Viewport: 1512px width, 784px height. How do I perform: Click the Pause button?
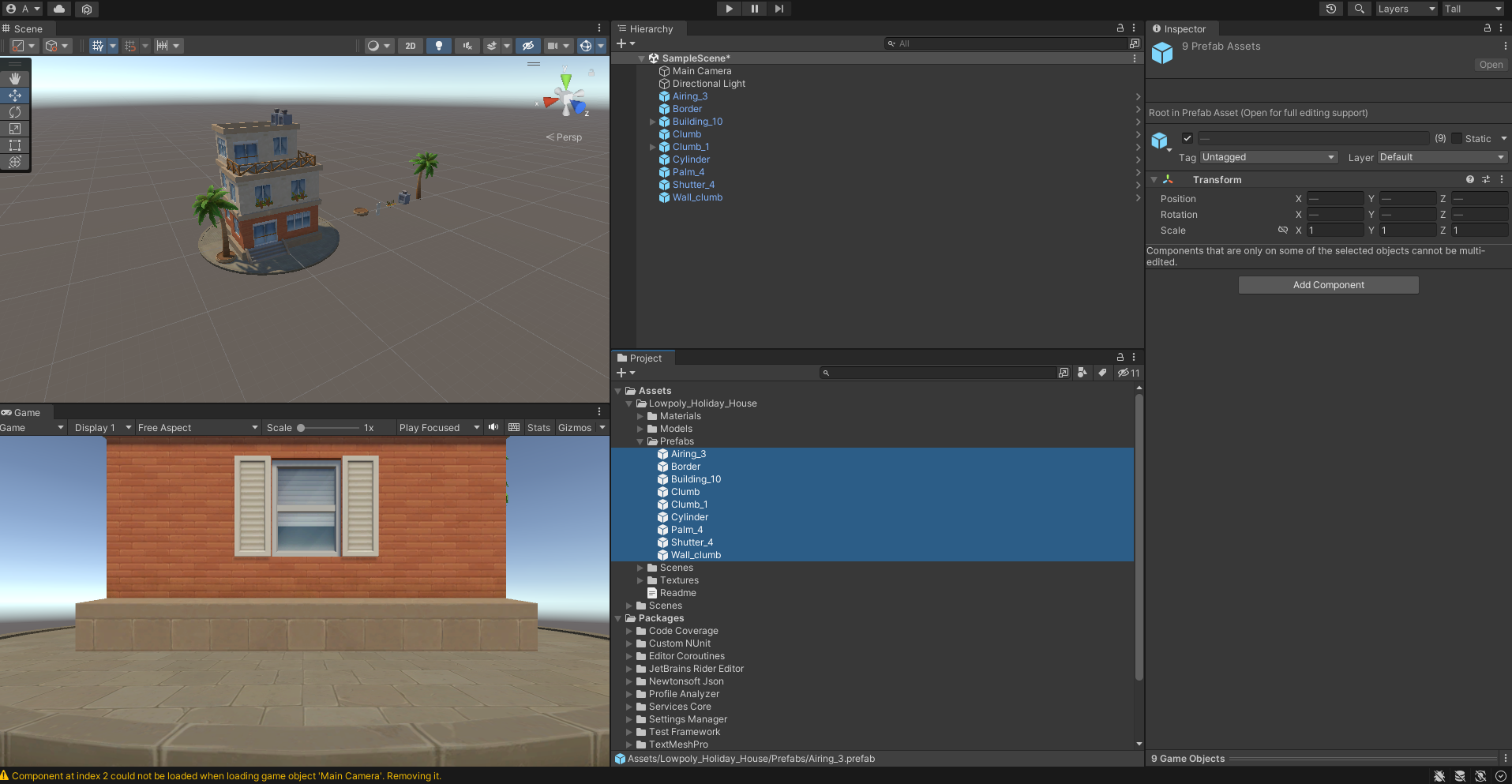tap(754, 9)
